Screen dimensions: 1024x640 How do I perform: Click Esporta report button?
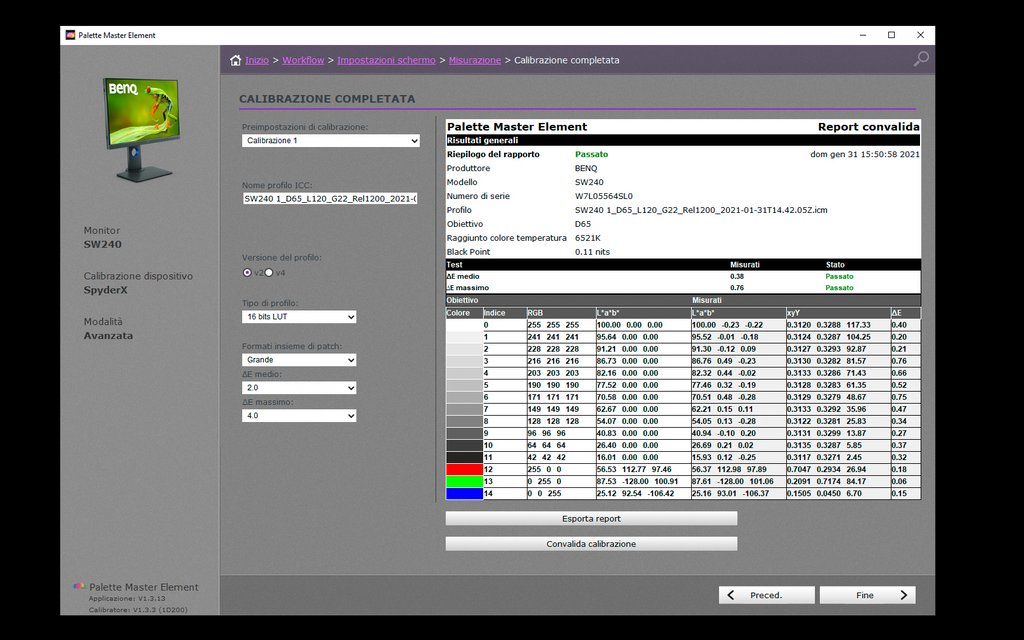click(x=591, y=519)
